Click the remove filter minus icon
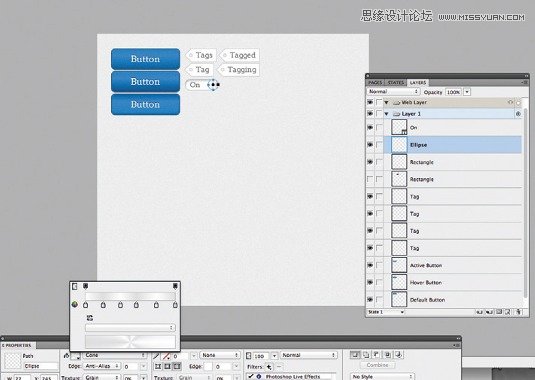 pyautogui.click(x=279, y=367)
